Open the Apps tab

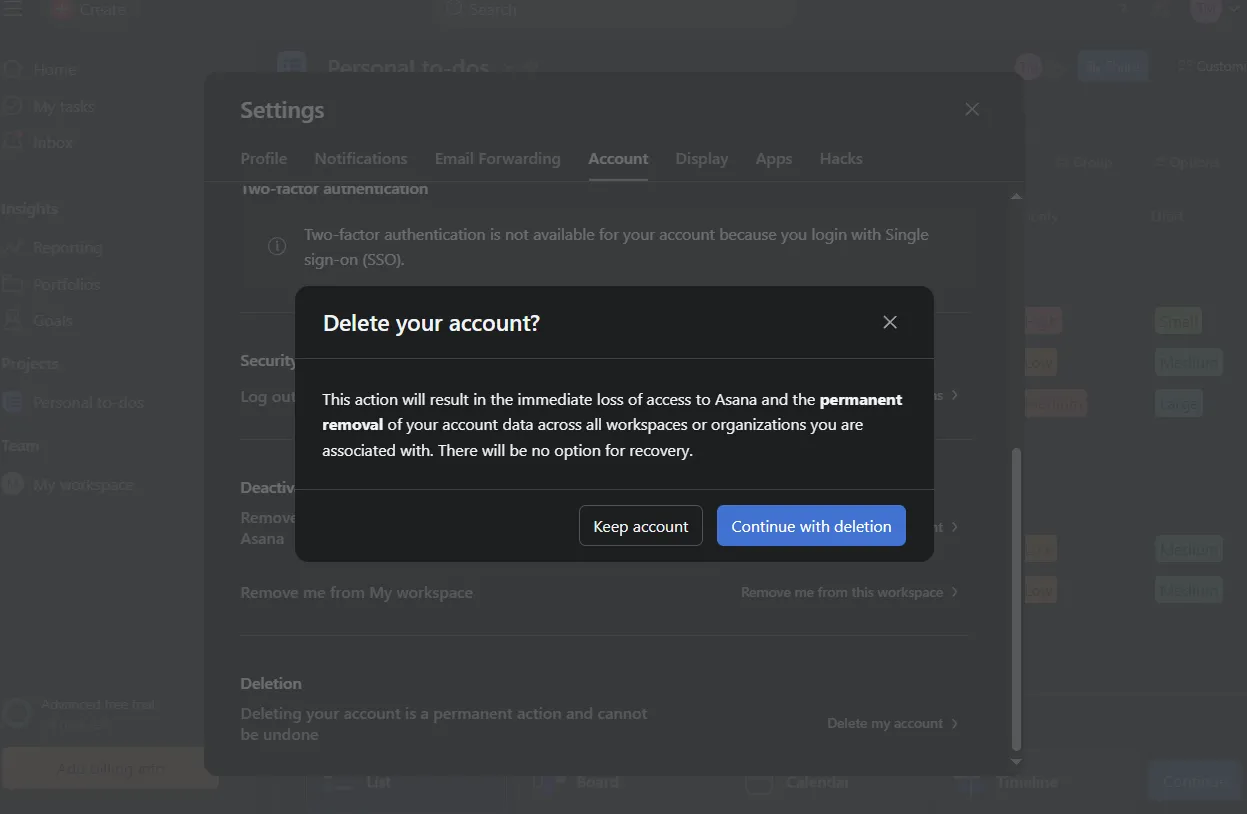click(774, 159)
